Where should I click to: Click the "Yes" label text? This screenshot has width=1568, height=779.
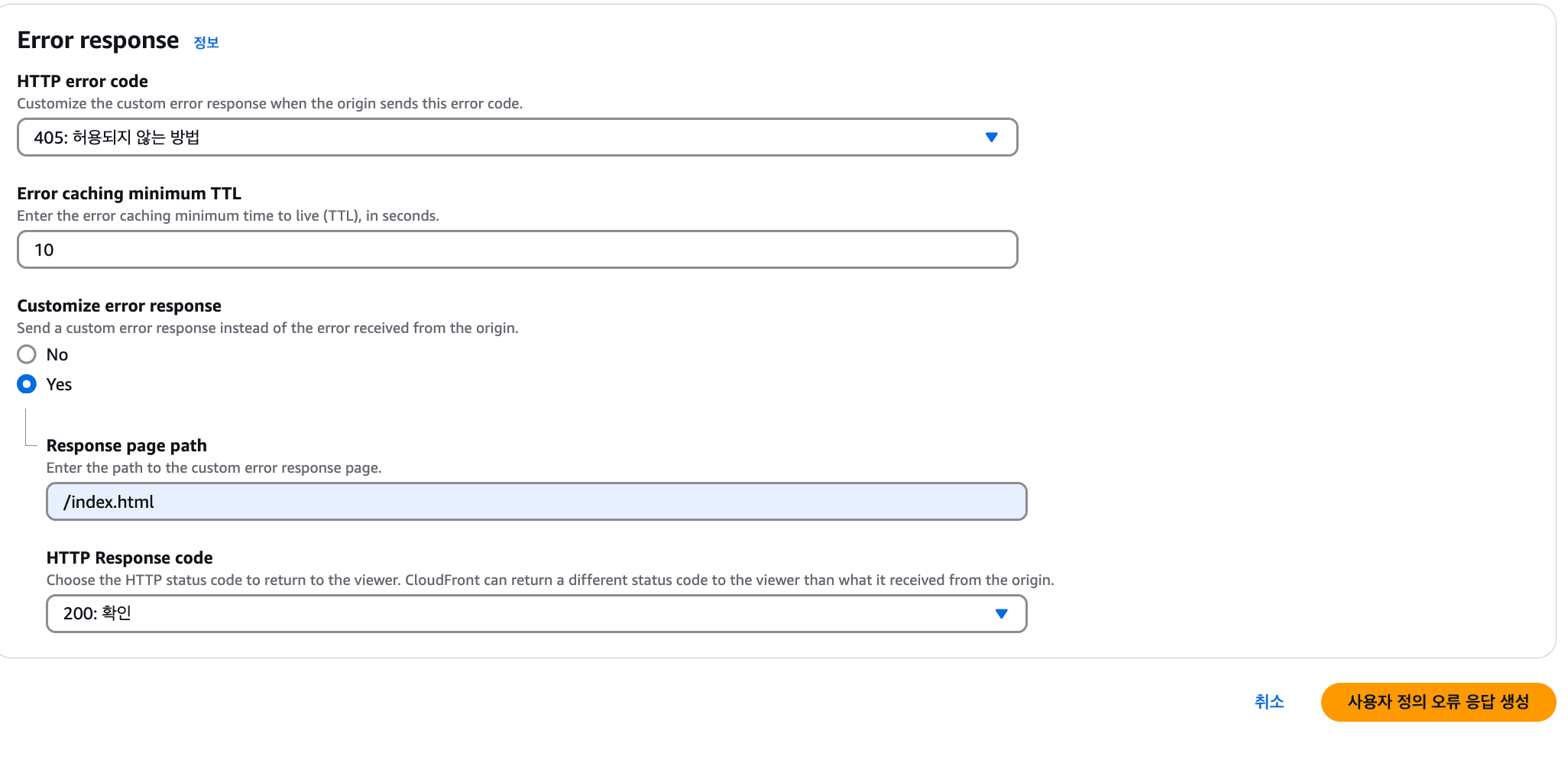(59, 385)
